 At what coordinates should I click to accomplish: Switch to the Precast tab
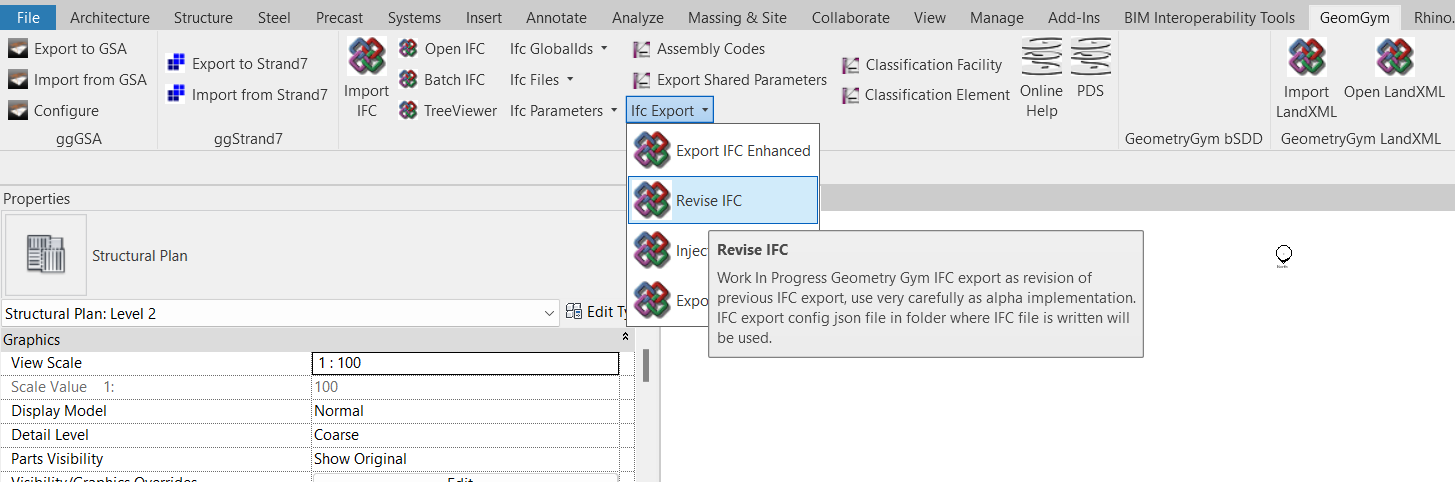point(339,17)
